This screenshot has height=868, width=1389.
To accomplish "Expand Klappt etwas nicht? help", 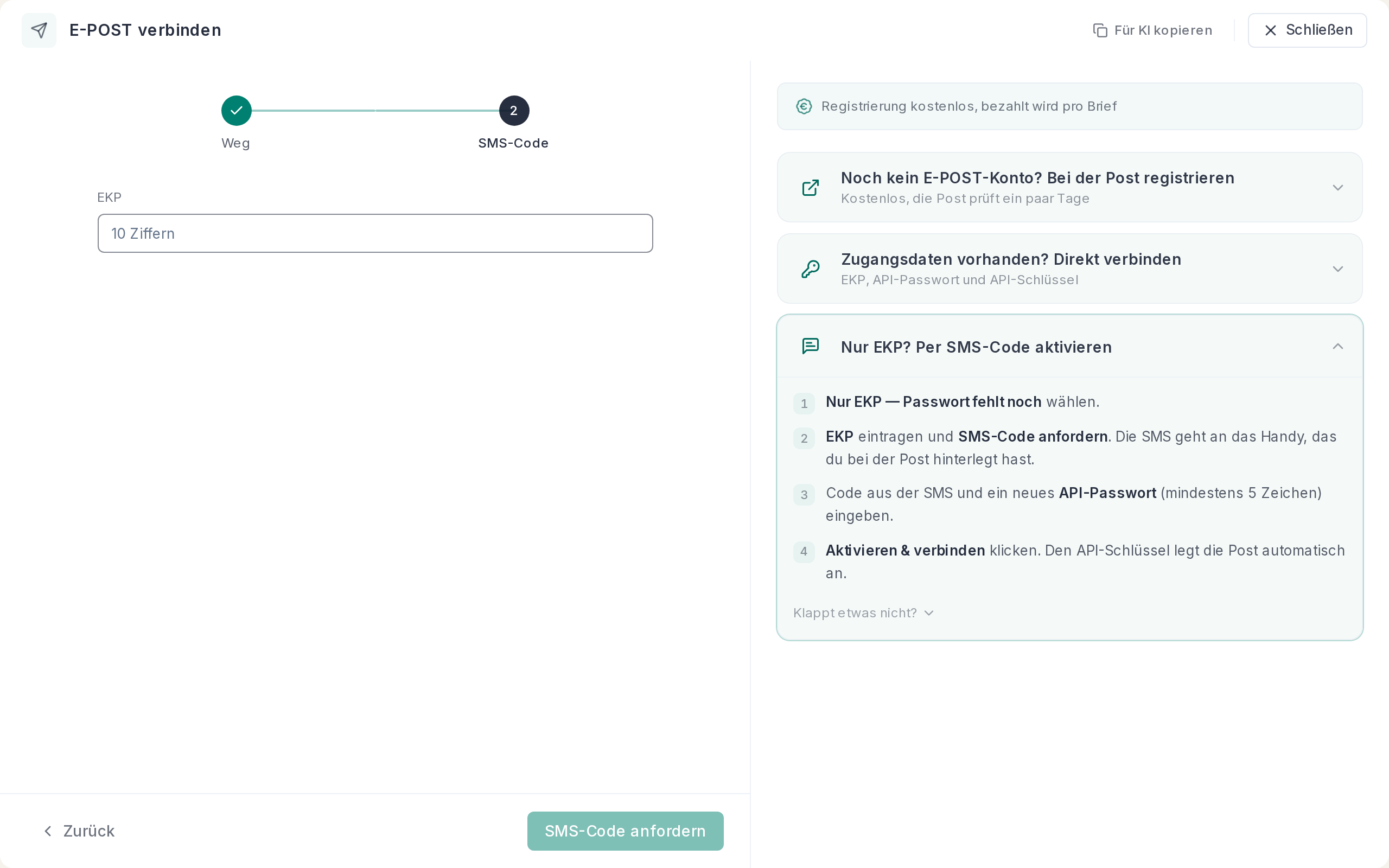I will coord(863,612).
